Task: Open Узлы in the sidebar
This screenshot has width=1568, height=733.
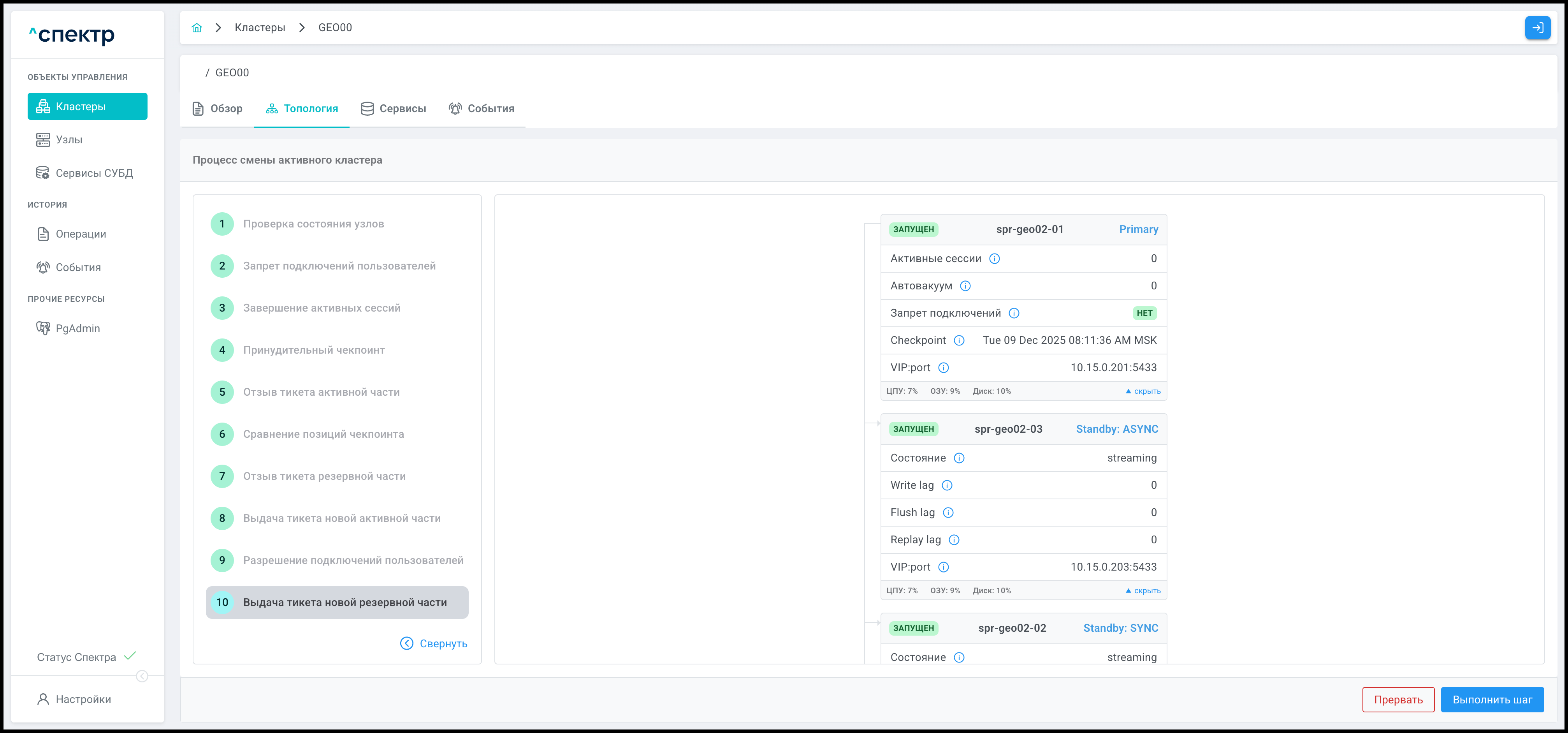Action: pos(69,140)
